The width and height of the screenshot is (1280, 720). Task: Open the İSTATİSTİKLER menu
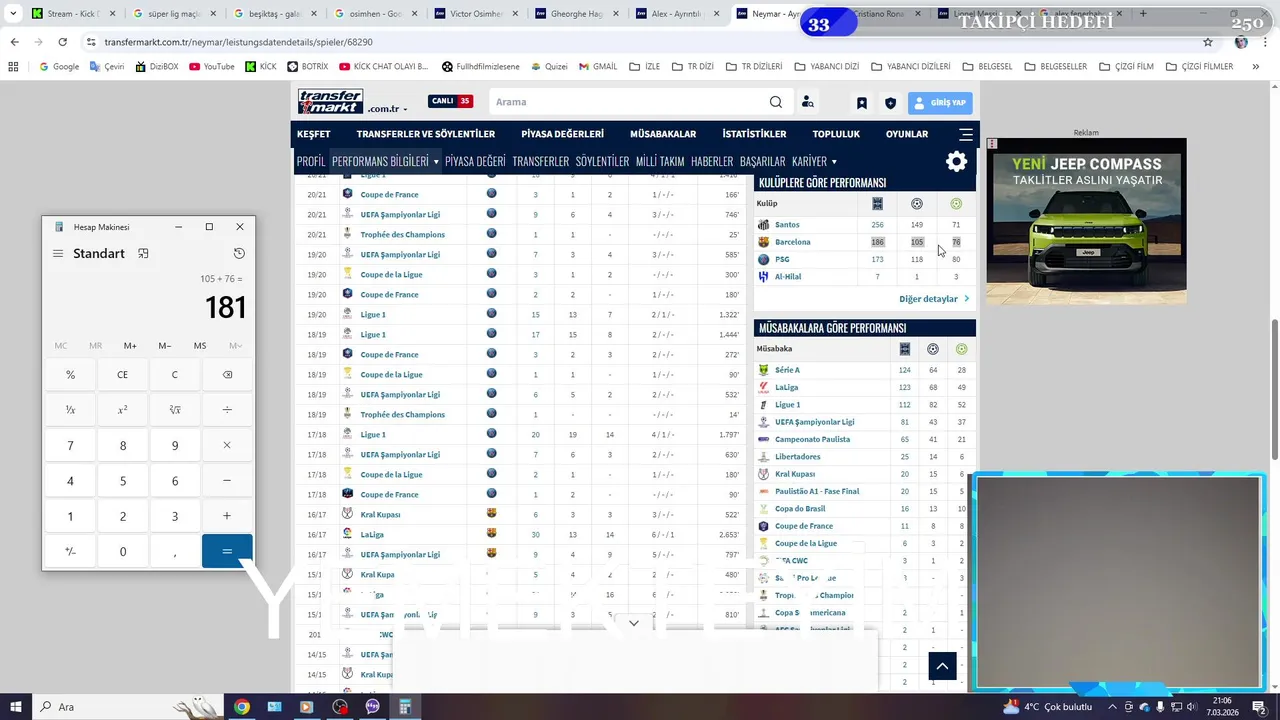754,134
